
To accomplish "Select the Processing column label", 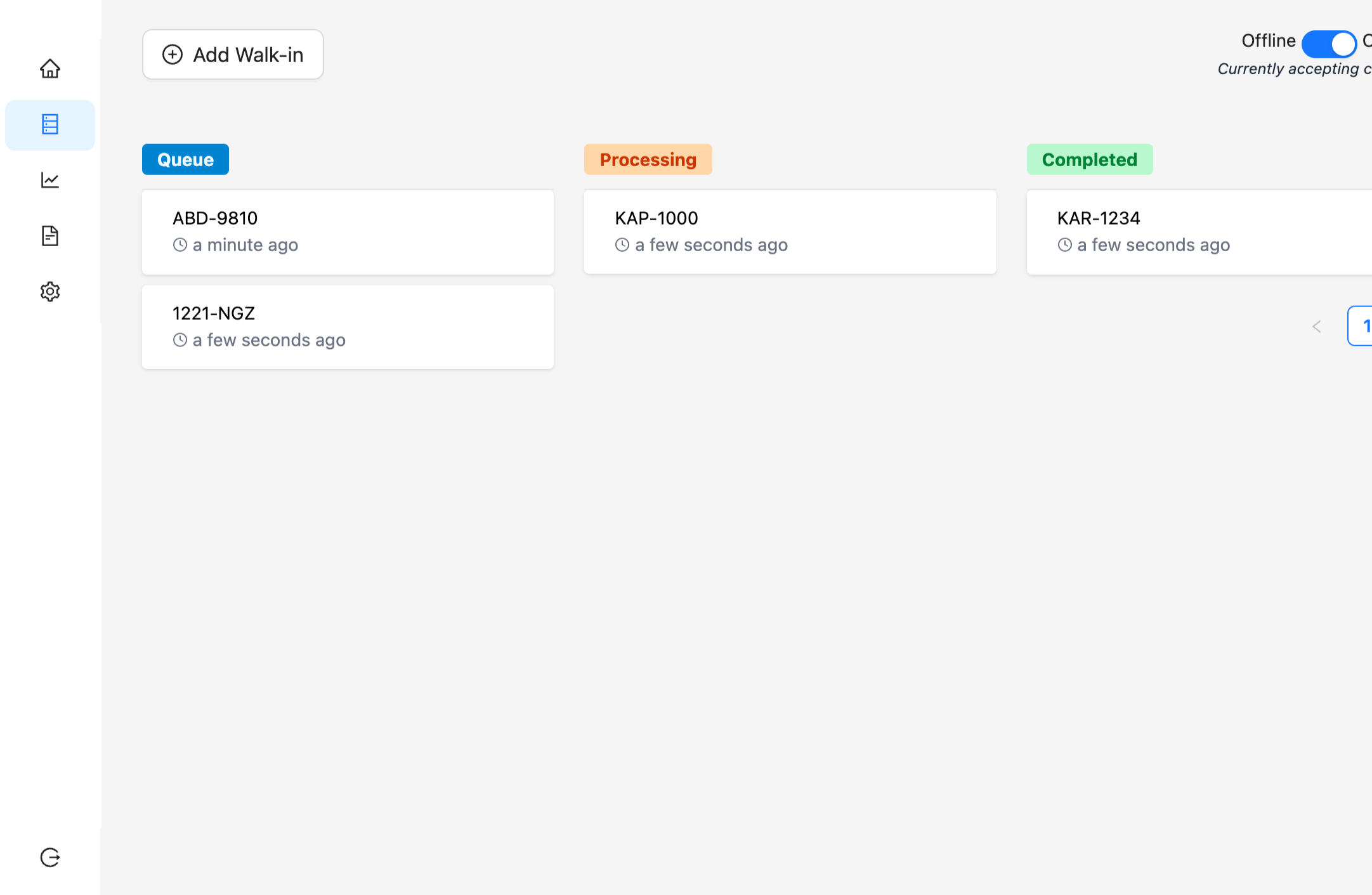I will tap(648, 160).
